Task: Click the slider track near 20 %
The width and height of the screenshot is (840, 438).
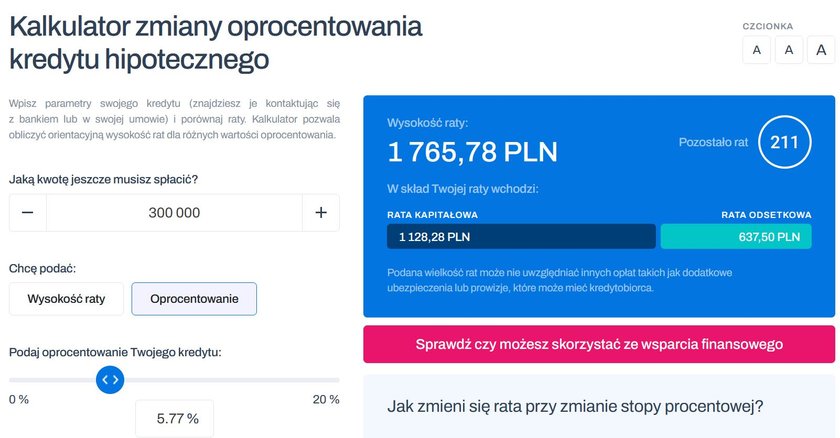Action: point(329,380)
